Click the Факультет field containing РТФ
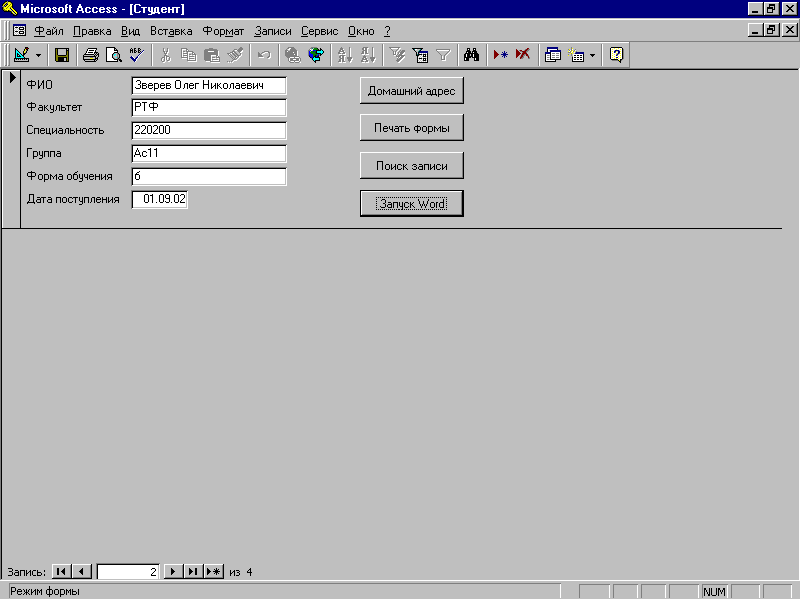Image resolution: width=800 pixels, height=600 pixels. (209, 107)
